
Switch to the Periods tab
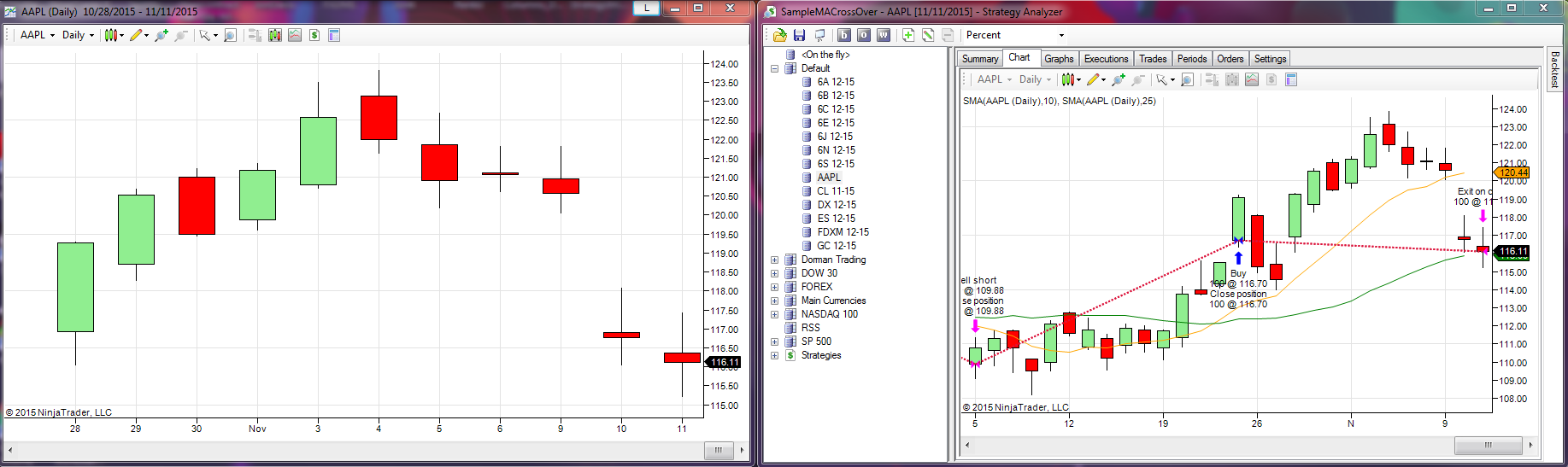pos(1192,59)
